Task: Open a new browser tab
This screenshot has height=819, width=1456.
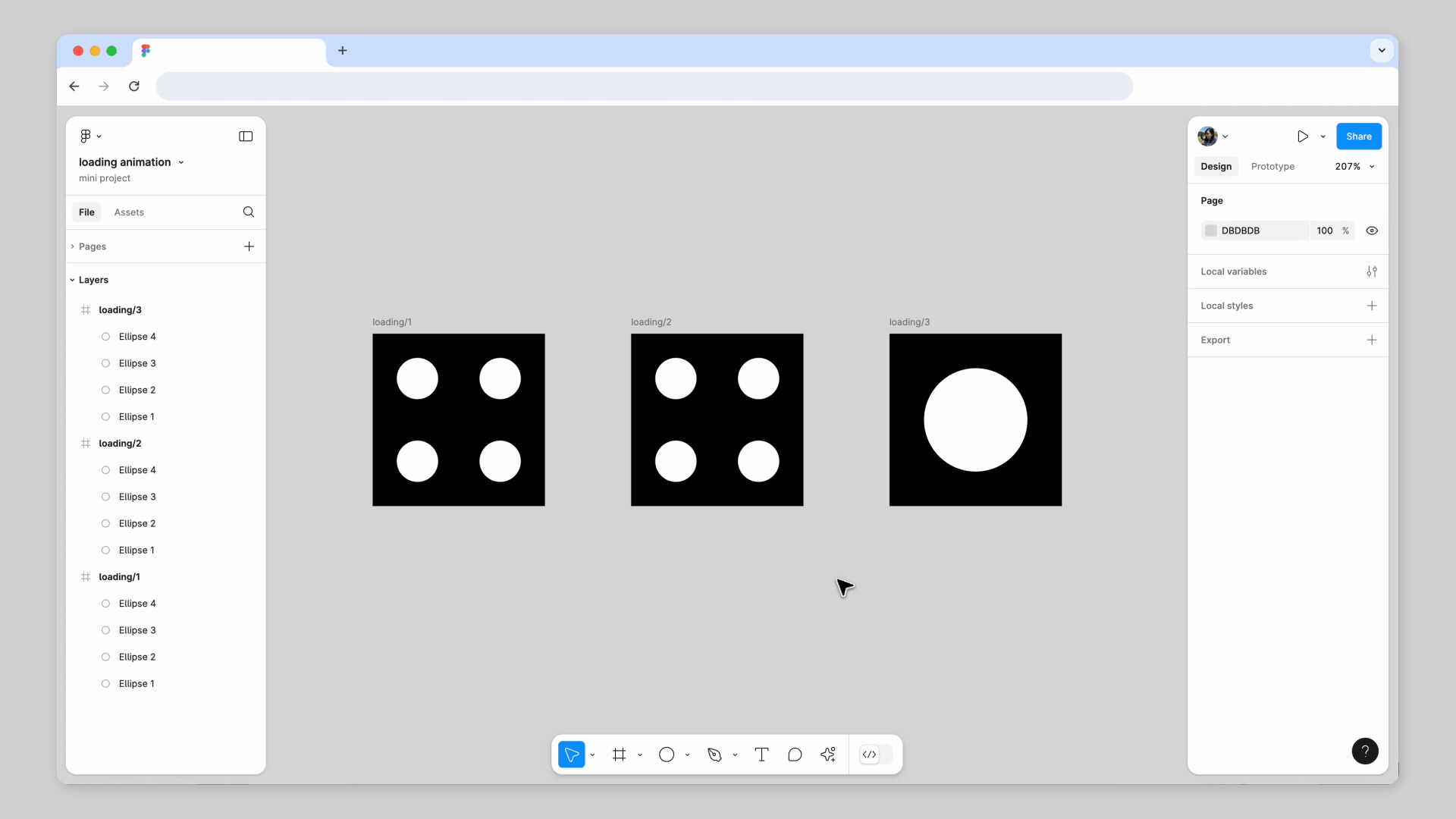Action: [343, 51]
